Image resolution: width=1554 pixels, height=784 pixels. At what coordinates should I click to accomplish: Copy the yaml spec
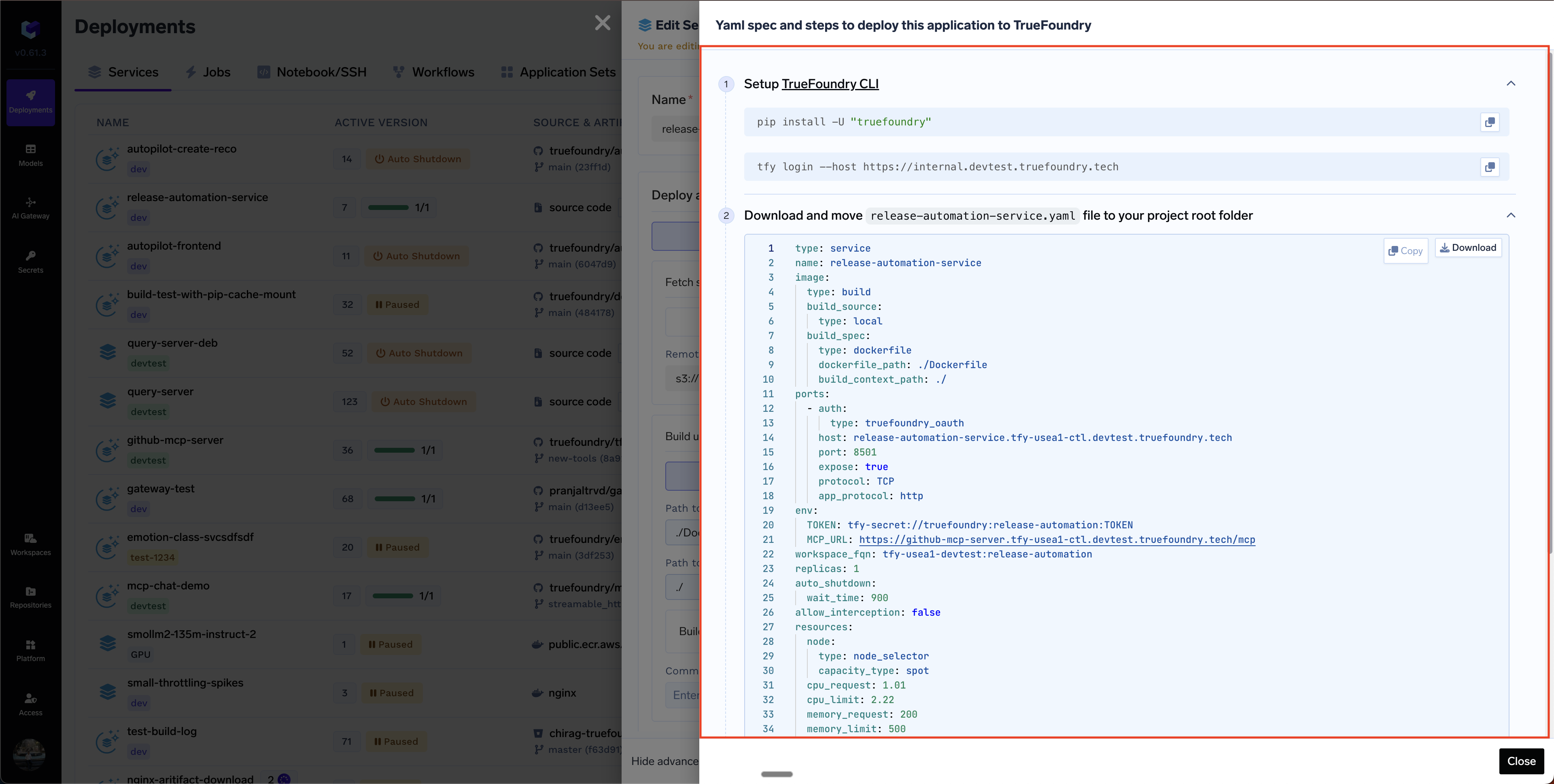[x=1405, y=251]
